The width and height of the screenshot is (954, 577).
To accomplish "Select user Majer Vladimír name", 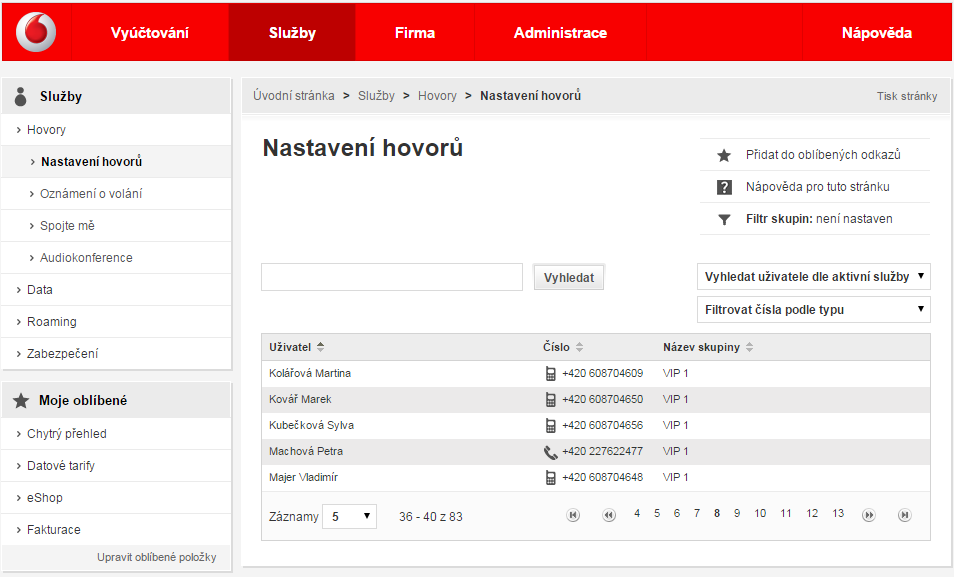I will [x=303, y=477].
